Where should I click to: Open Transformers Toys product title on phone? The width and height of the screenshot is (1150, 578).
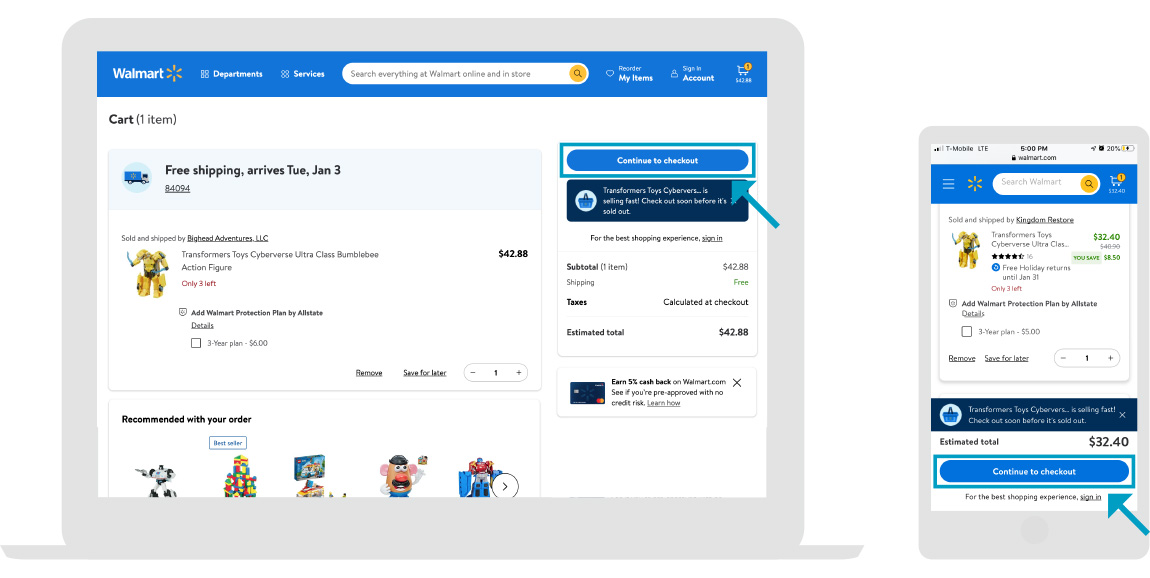(x=1030, y=239)
